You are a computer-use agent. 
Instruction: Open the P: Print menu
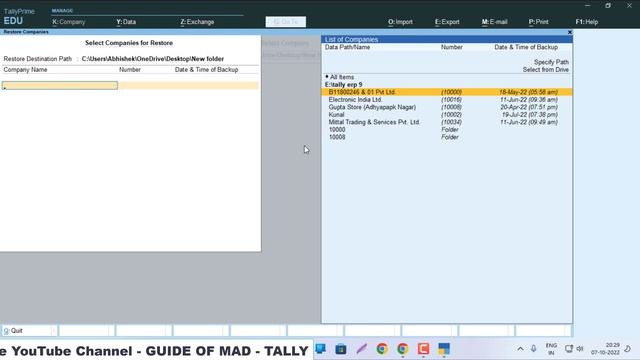(x=538, y=22)
